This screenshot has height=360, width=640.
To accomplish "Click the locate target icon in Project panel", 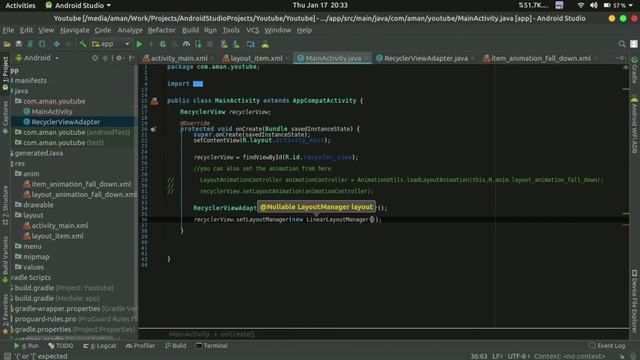I will (95, 58).
